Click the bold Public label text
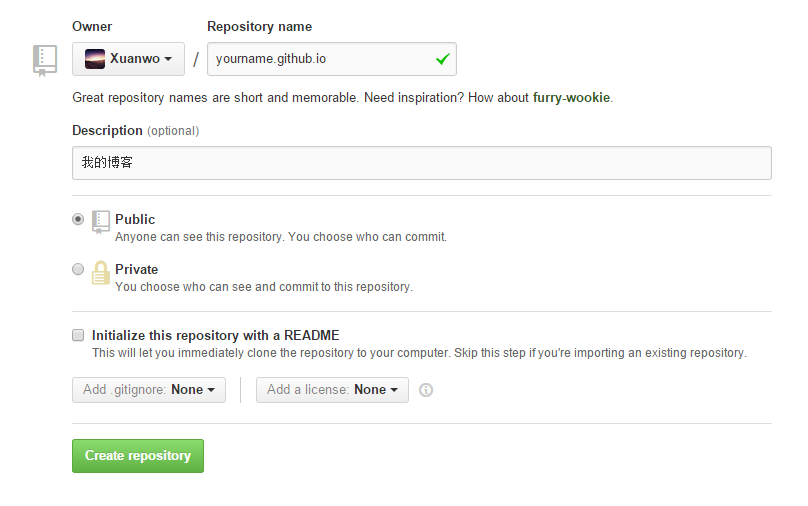Viewport: 808px width, 506px height. 135,219
